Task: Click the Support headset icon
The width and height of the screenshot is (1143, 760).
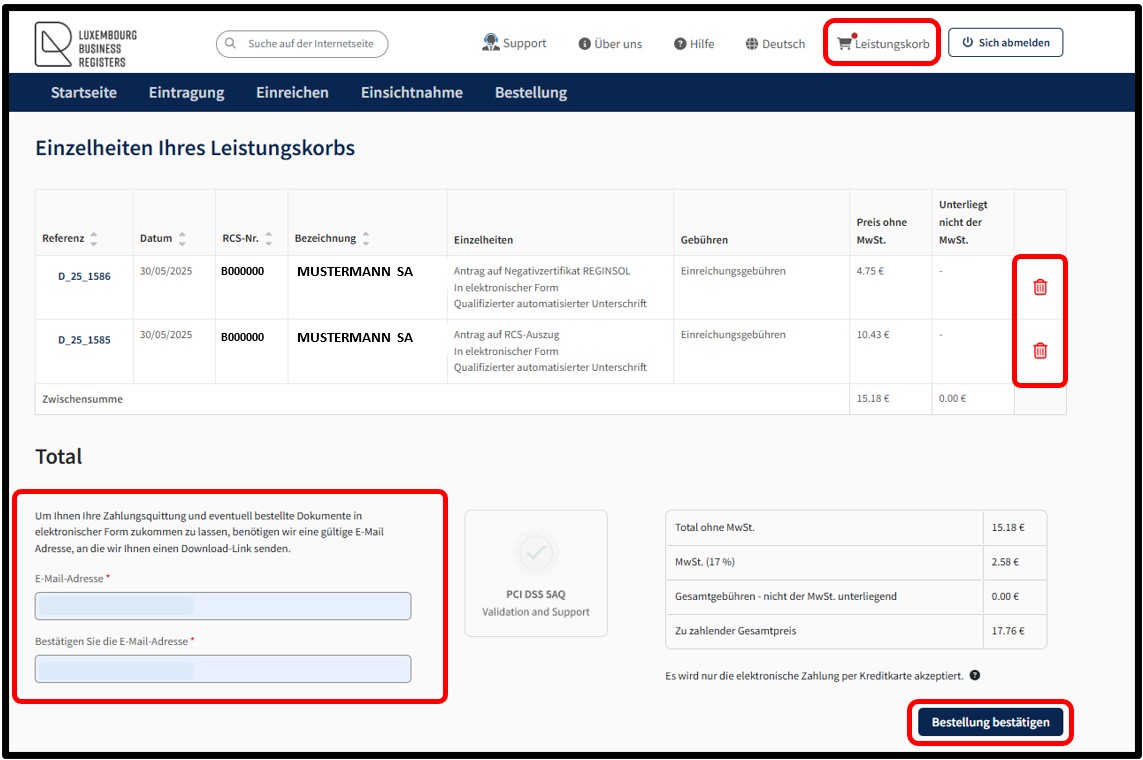Action: [x=491, y=42]
